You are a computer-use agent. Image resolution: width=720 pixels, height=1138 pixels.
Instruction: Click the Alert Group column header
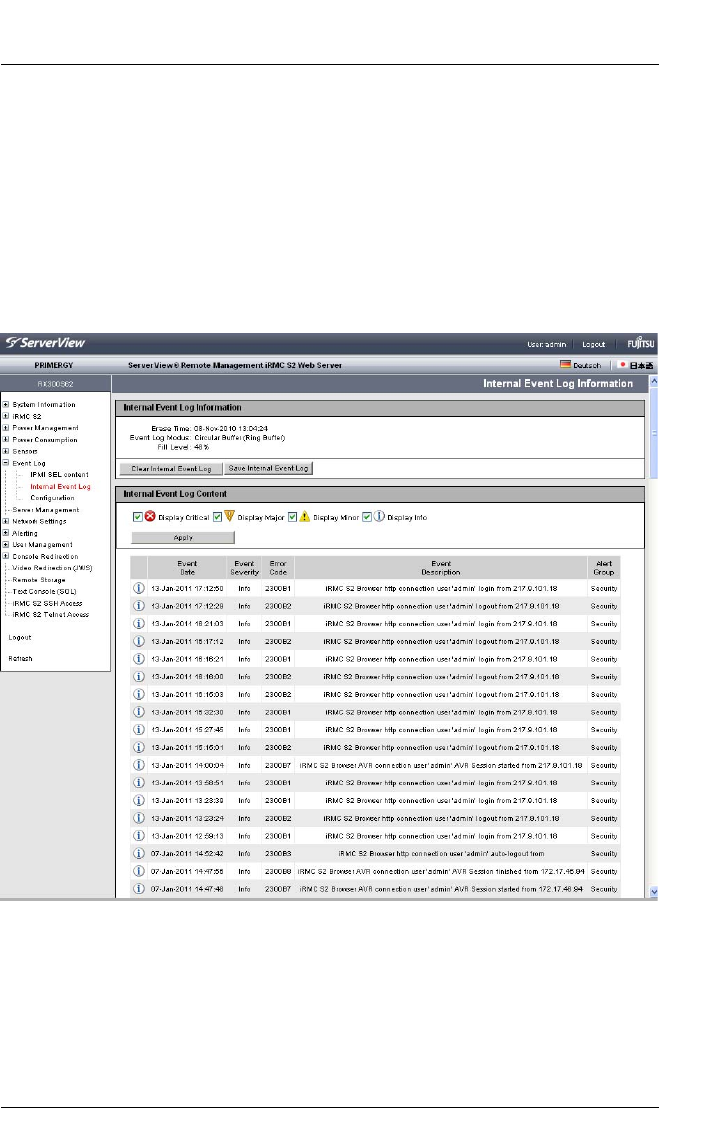pos(604,568)
